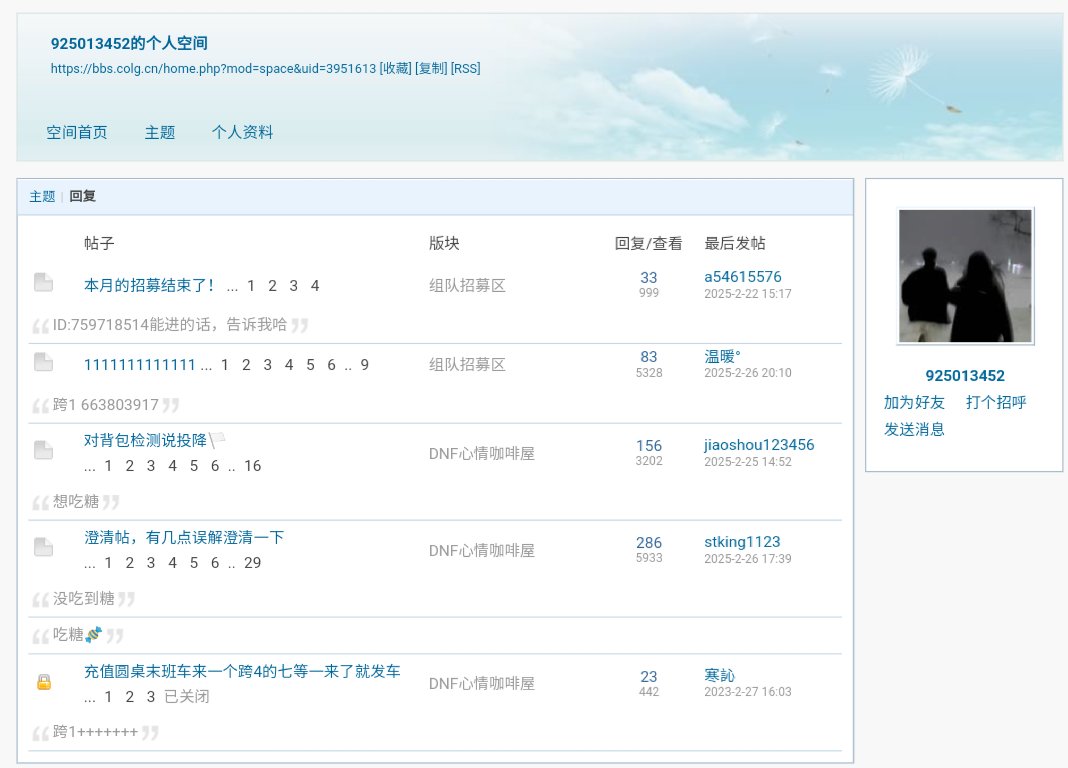Open last poster jiaoshou123456 profile
Screen dimensions: 1068x768
pos(759,445)
